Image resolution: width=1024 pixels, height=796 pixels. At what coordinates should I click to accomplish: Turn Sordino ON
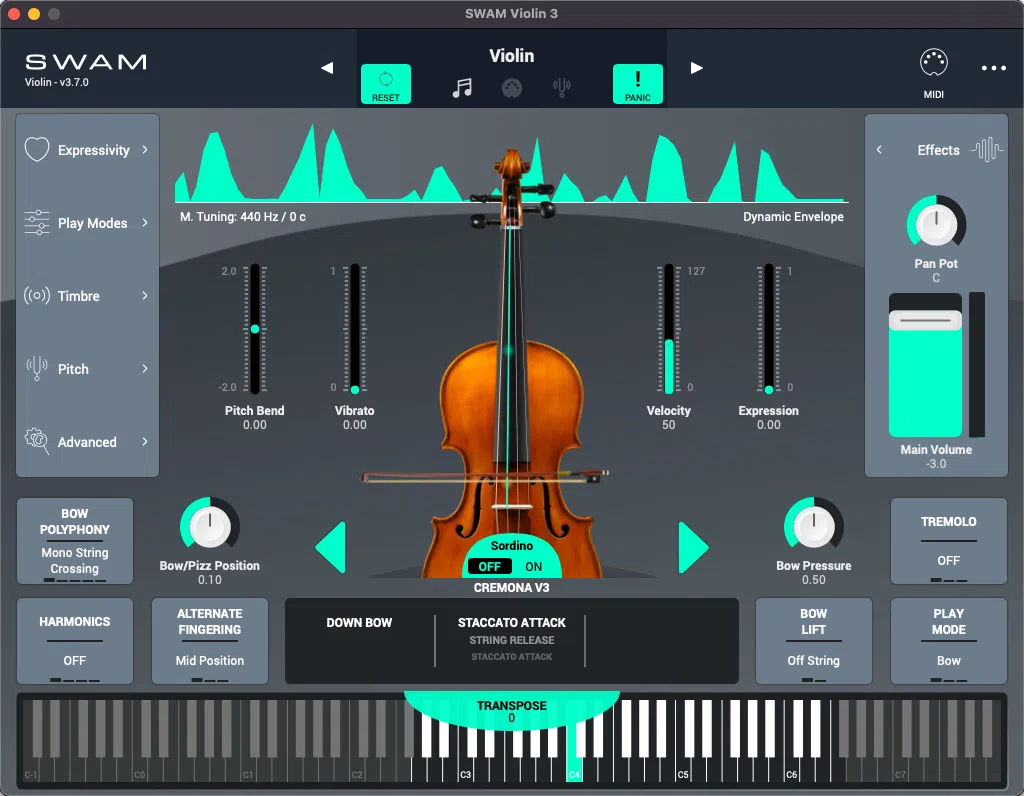[x=533, y=566]
